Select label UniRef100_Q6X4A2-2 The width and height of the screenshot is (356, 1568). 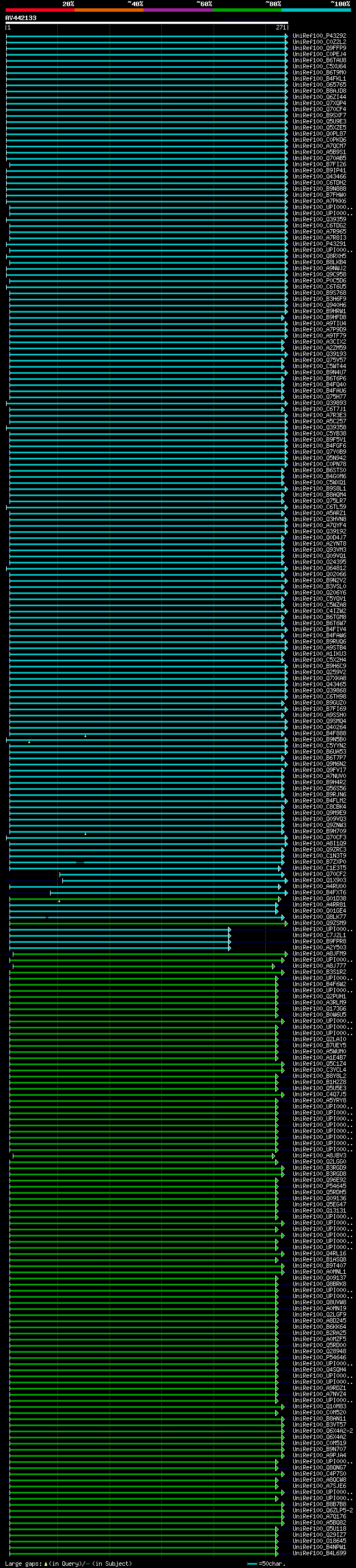point(323,1431)
